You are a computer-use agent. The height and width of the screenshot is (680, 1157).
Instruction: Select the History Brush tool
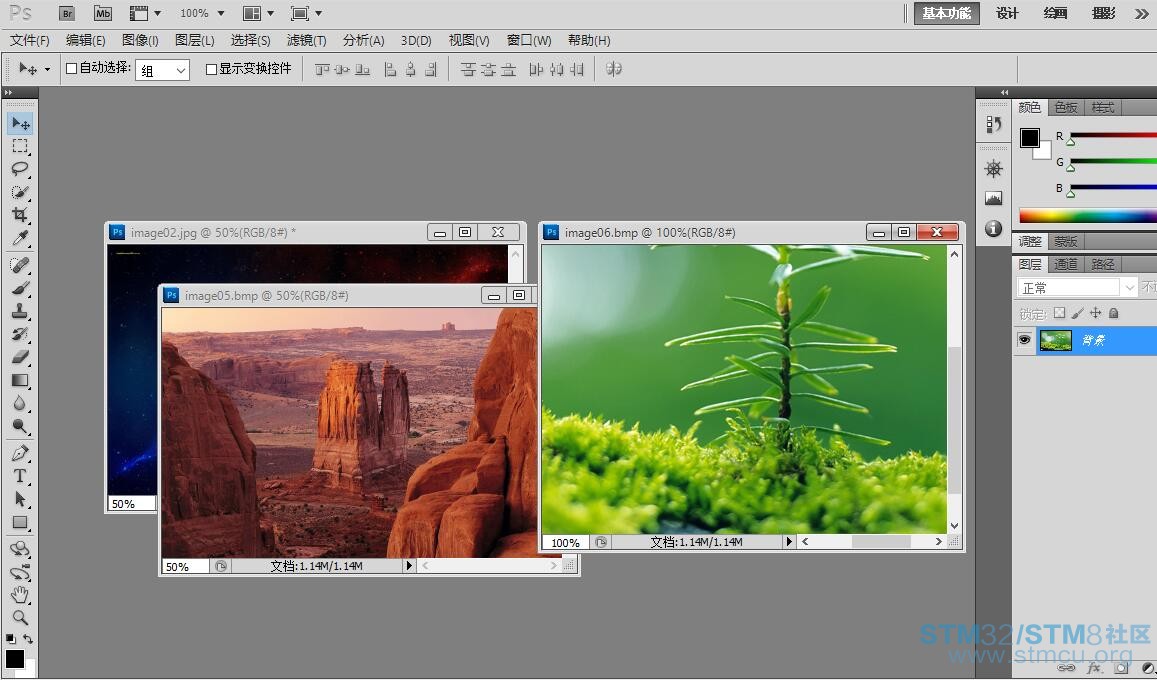[20, 333]
